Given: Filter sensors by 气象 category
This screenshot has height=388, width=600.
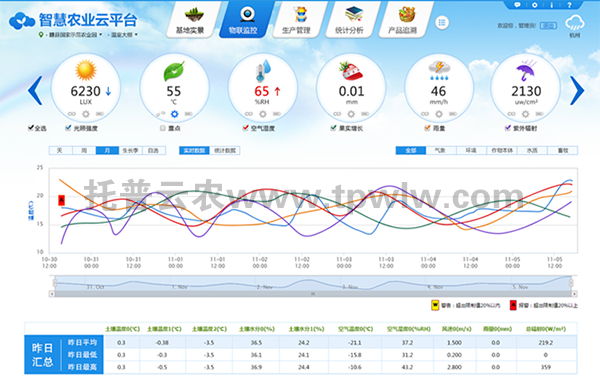Looking at the screenshot, I should pos(440,150).
